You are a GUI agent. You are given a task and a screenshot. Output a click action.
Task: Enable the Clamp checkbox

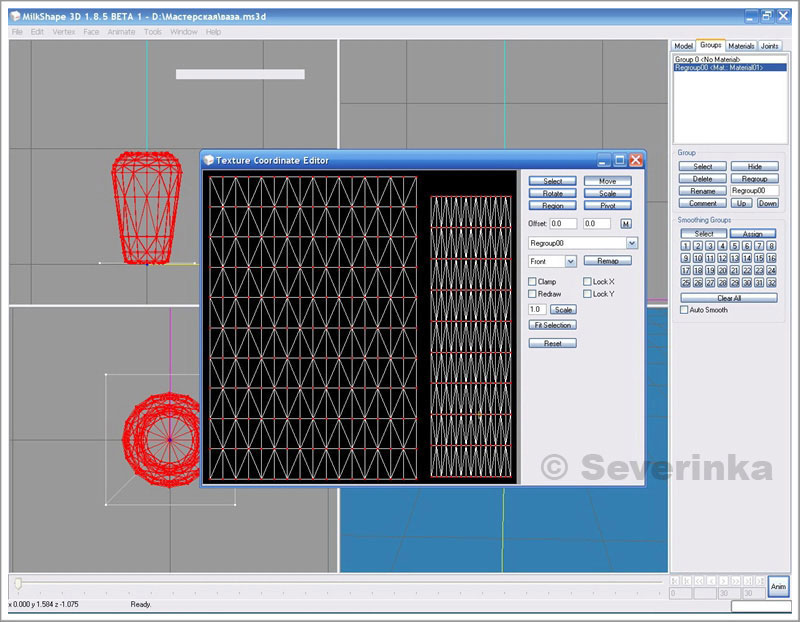(x=533, y=282)
